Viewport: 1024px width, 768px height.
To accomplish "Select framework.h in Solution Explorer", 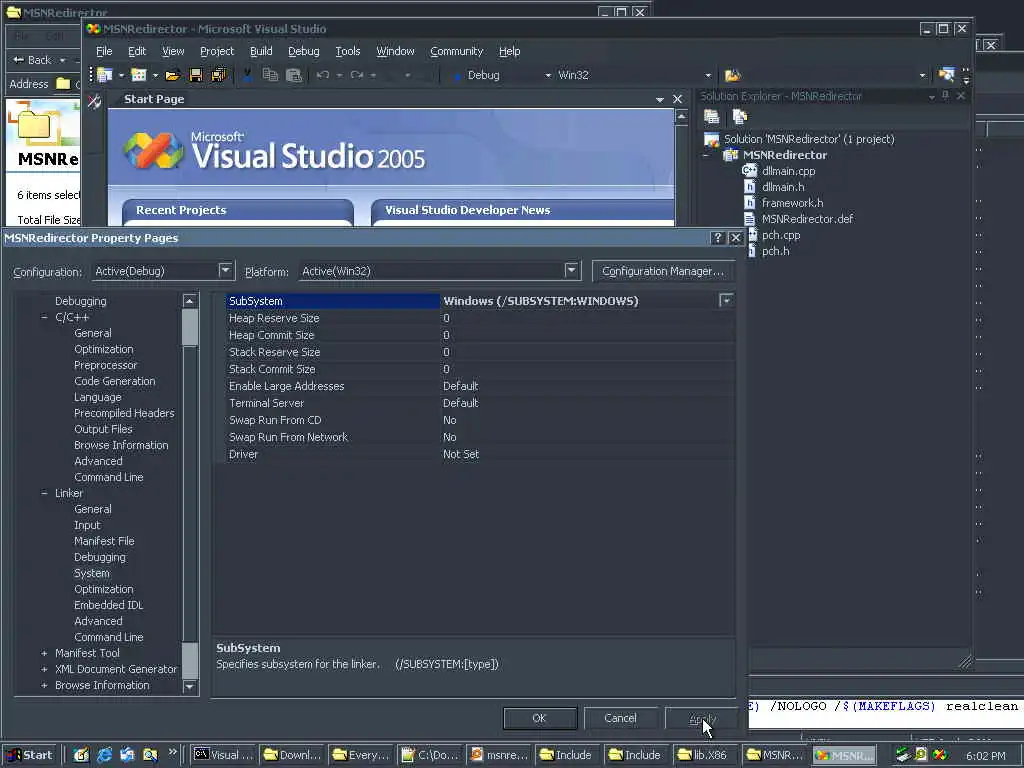I will pyautogui.click(x=792, y=203).
